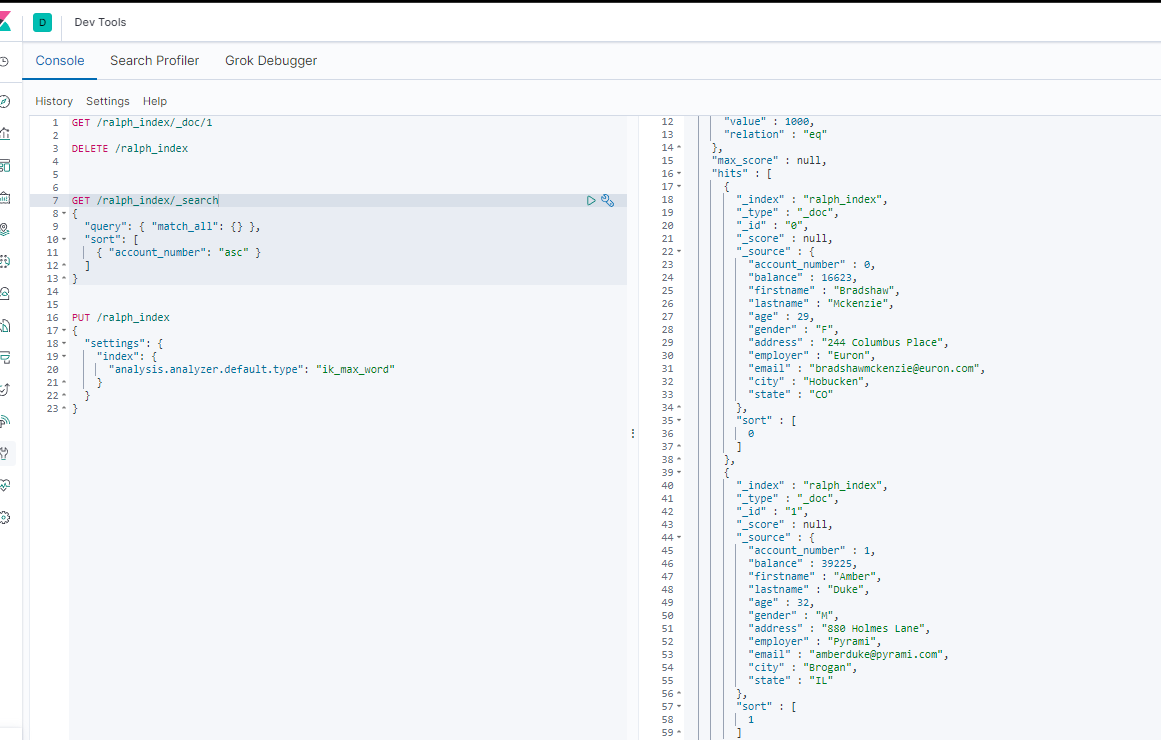
Task: Place cursor on GET /ralph_index/_doc/1 line
Action: tap(142, 123)
